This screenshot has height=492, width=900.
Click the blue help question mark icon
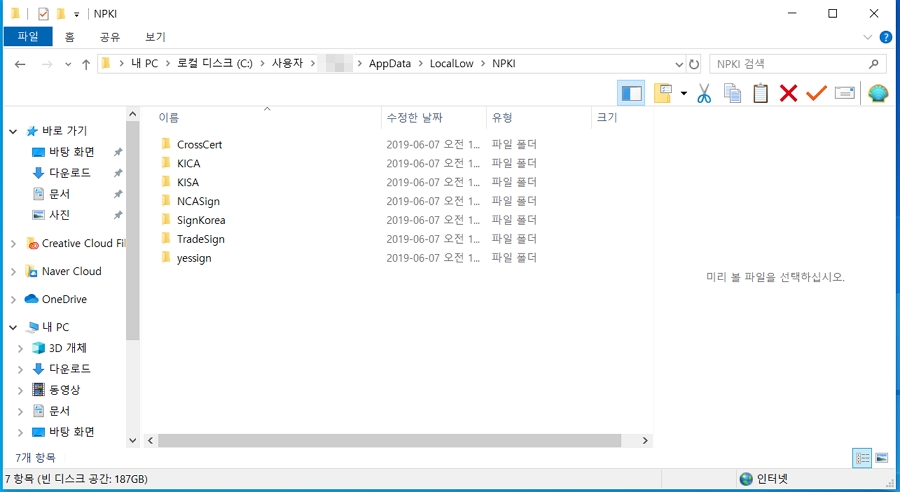(x=886, y=37)
